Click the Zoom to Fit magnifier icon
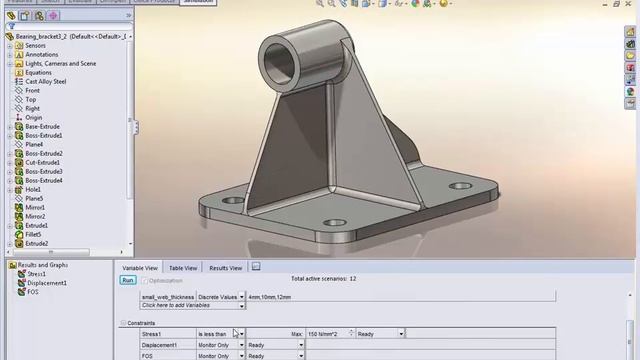This screenshot has width=640, height=360. tap(320, 3)
